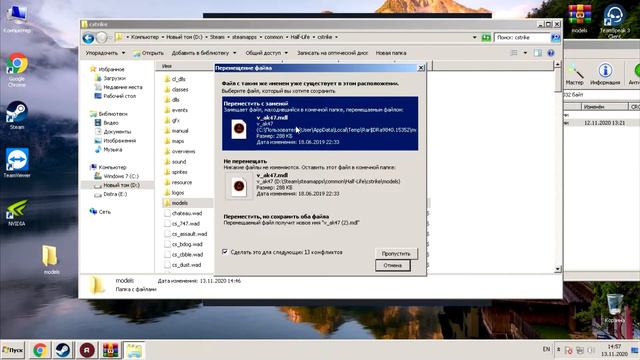The image size is (640, 360).
Task: Click Cancel (Отмена) button in dialog
Action: tap(392, 265)
